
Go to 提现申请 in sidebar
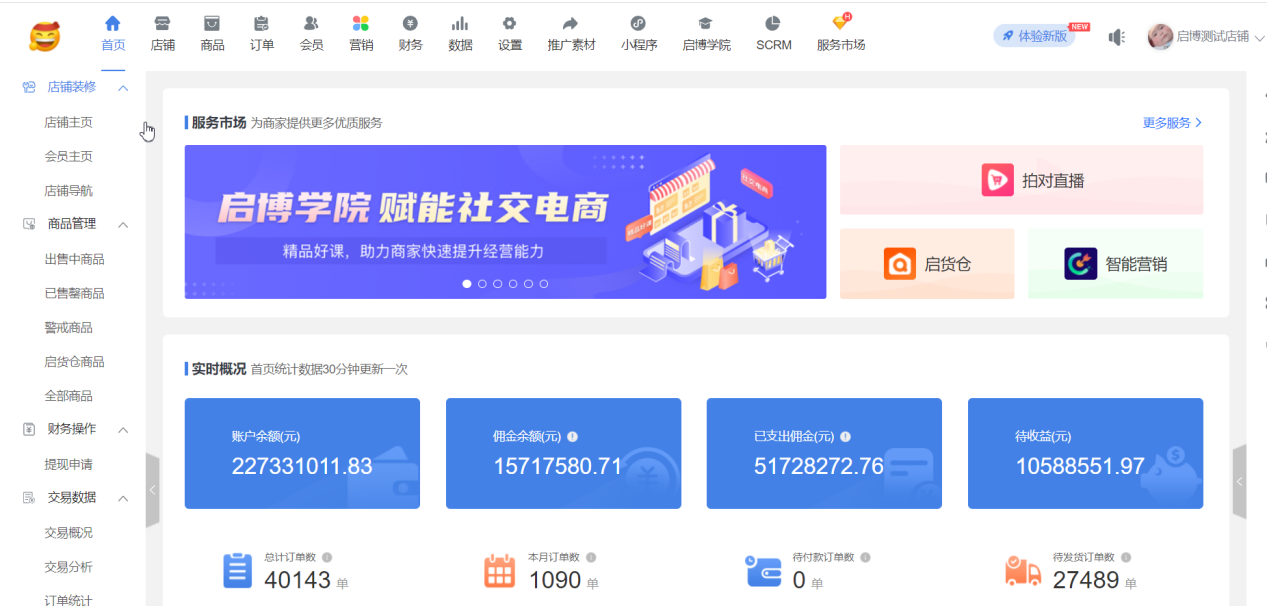click(68, 464)
